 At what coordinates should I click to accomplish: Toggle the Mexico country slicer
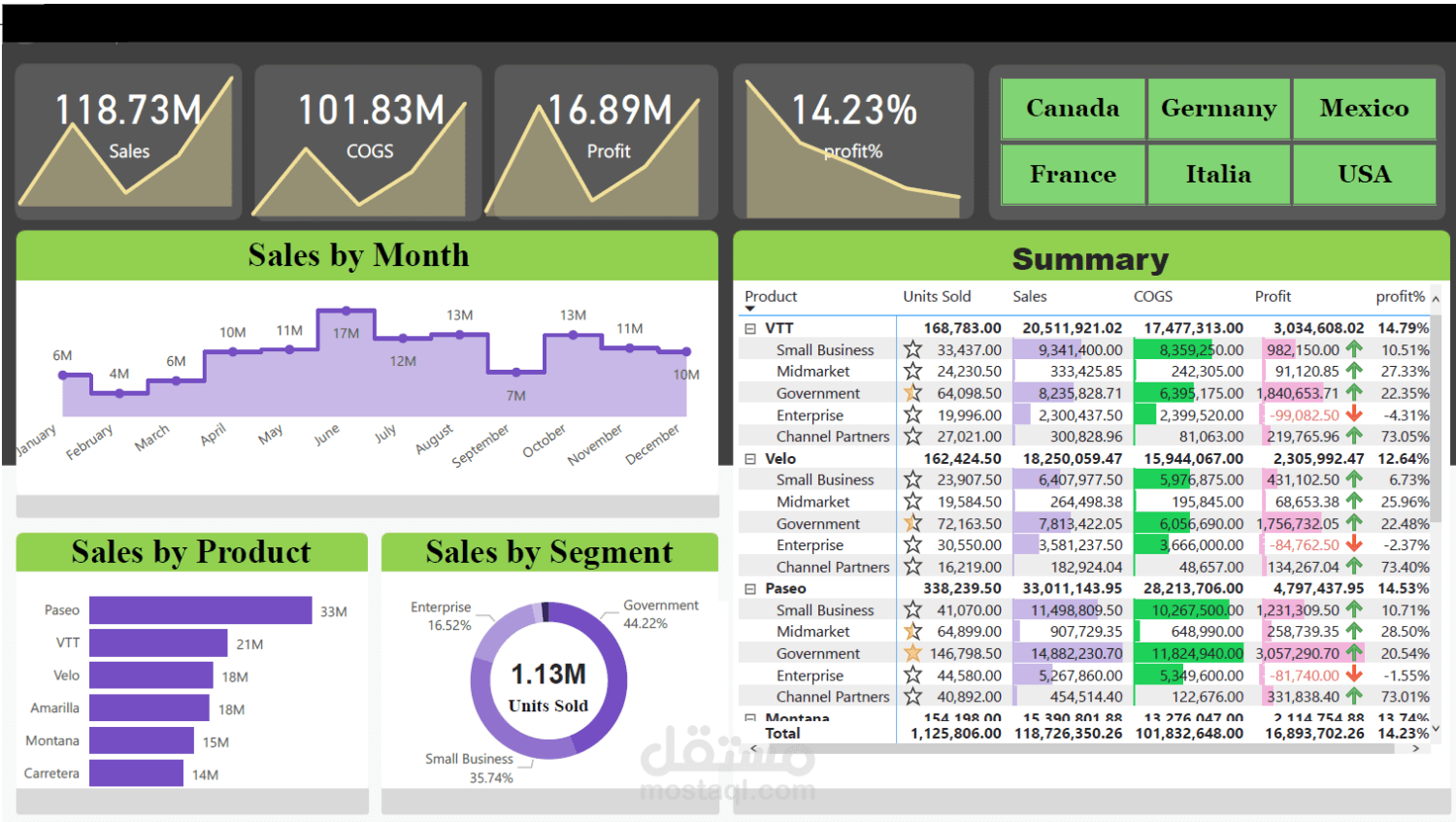pyautogui.click(x=1364, y=109)
